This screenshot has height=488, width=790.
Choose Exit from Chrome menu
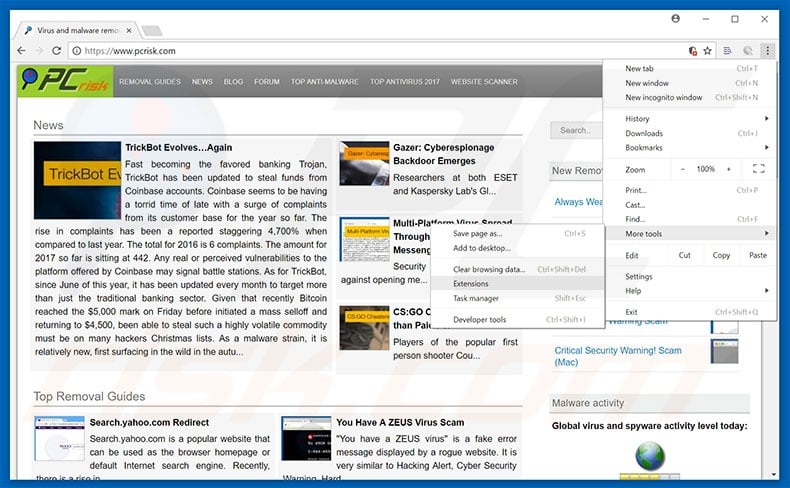(x=690, y=312)
